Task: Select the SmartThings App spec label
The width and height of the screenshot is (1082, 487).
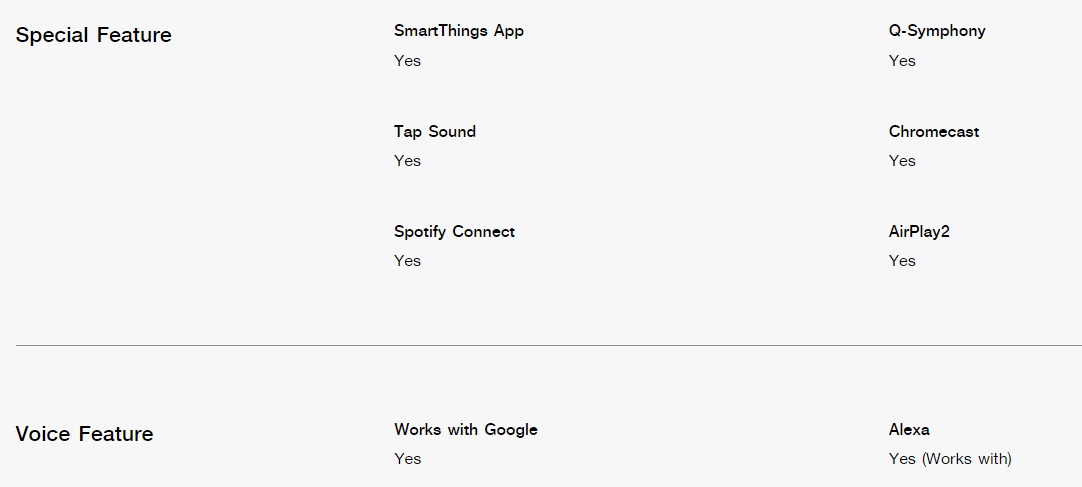Action: (x=459, y=31)
